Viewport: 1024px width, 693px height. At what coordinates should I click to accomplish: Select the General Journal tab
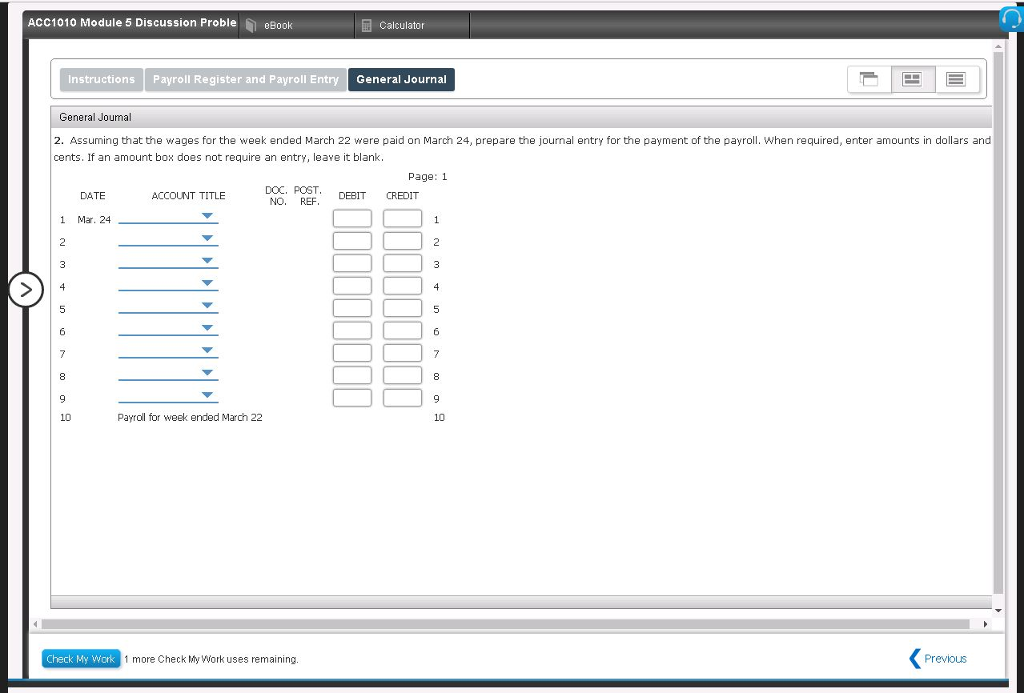[x=402, y=80]
